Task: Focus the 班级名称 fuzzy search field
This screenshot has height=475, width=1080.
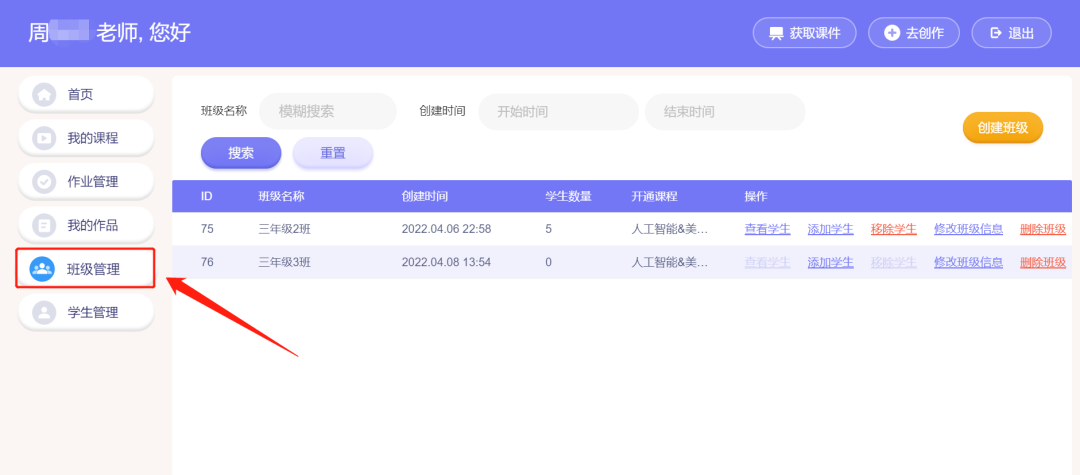Action: click(x=328, y=112)
